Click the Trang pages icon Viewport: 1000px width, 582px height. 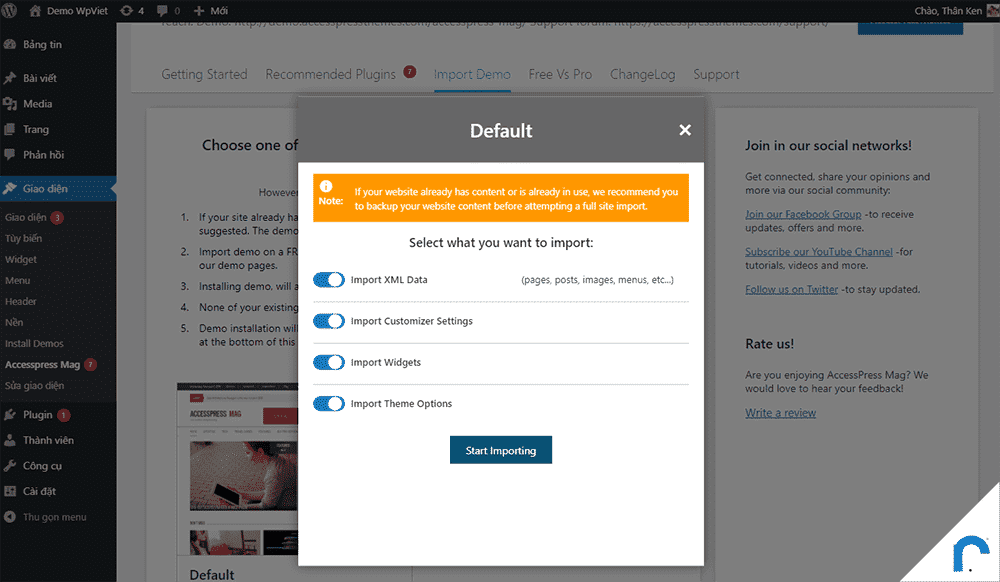click(x=10, y=129)
